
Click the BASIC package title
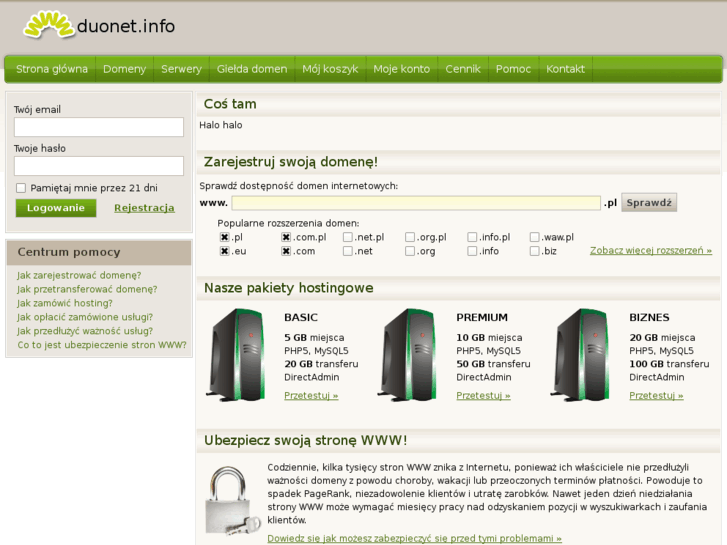301,317
